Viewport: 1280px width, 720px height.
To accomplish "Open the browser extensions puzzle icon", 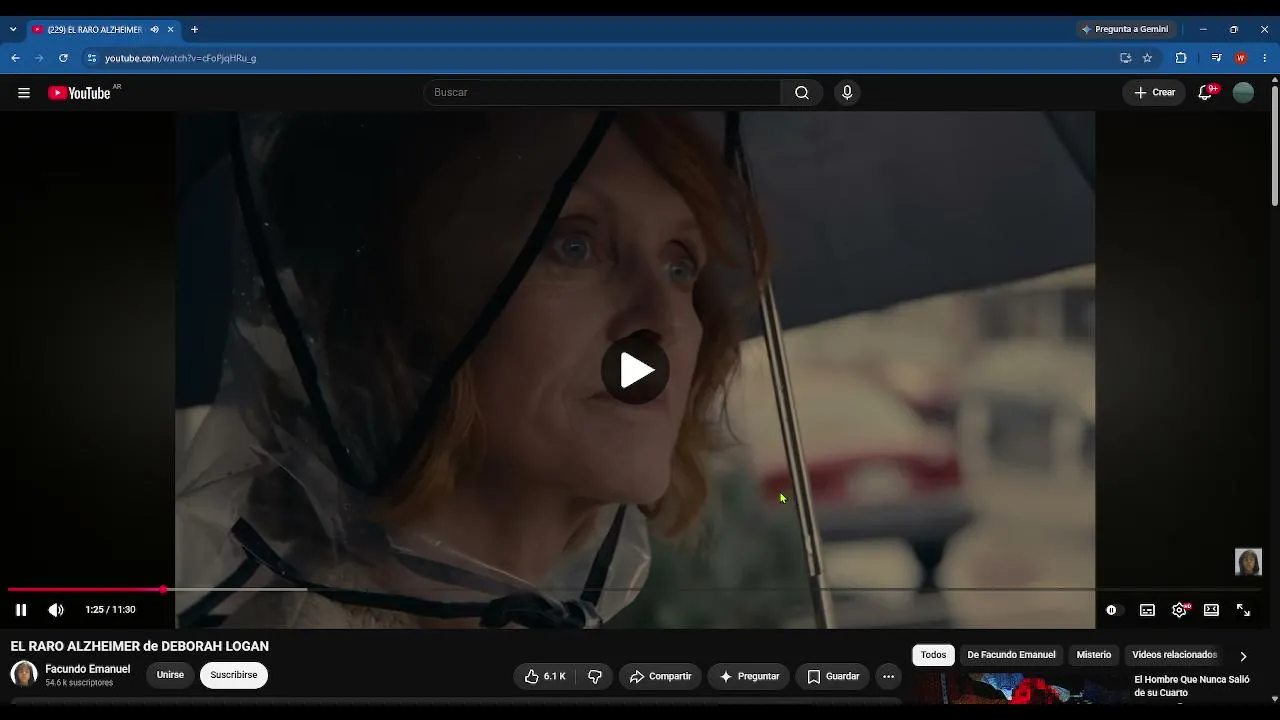I will [1181, 58].
